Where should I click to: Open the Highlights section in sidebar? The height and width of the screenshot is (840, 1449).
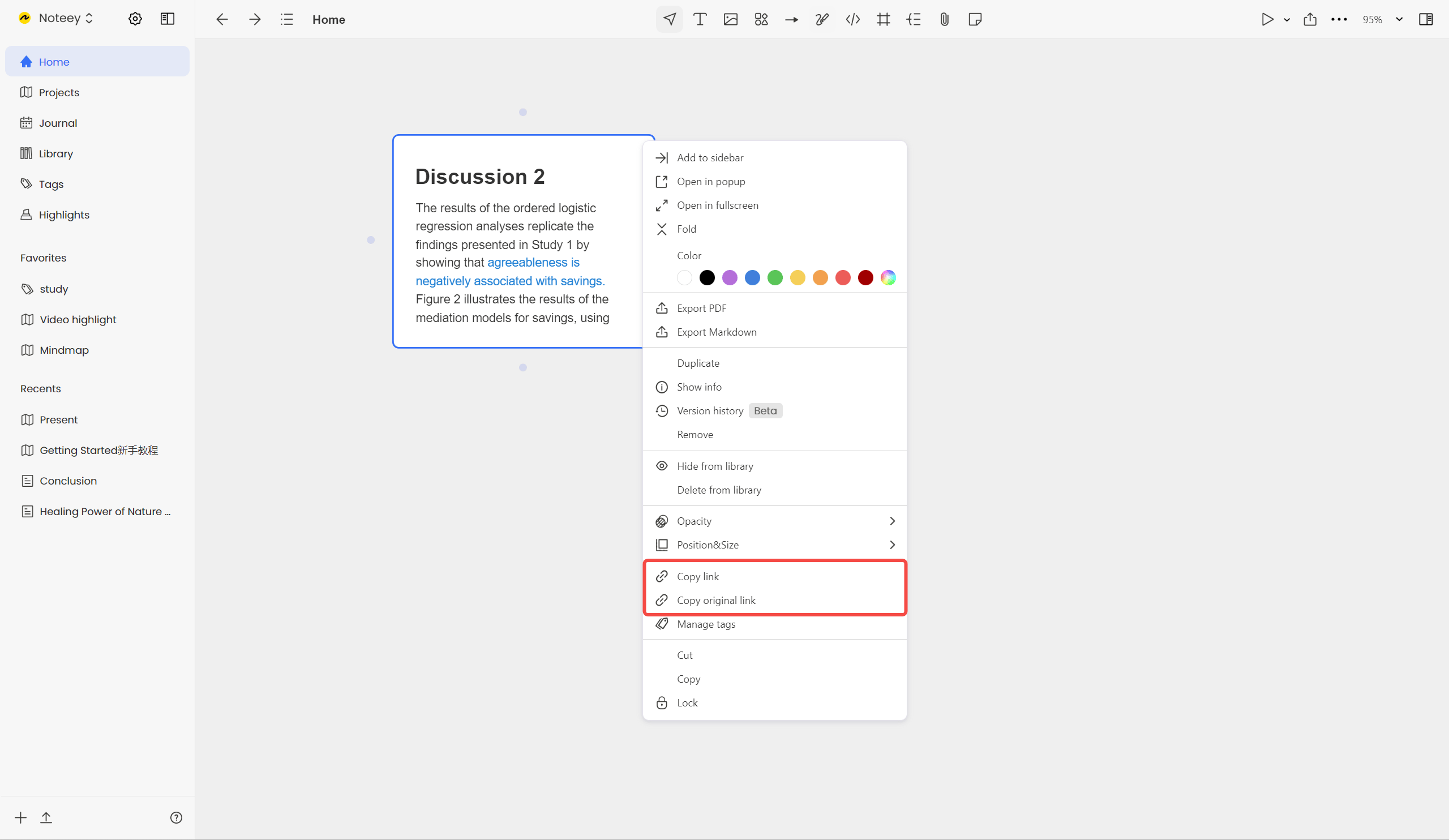point(64,214)
